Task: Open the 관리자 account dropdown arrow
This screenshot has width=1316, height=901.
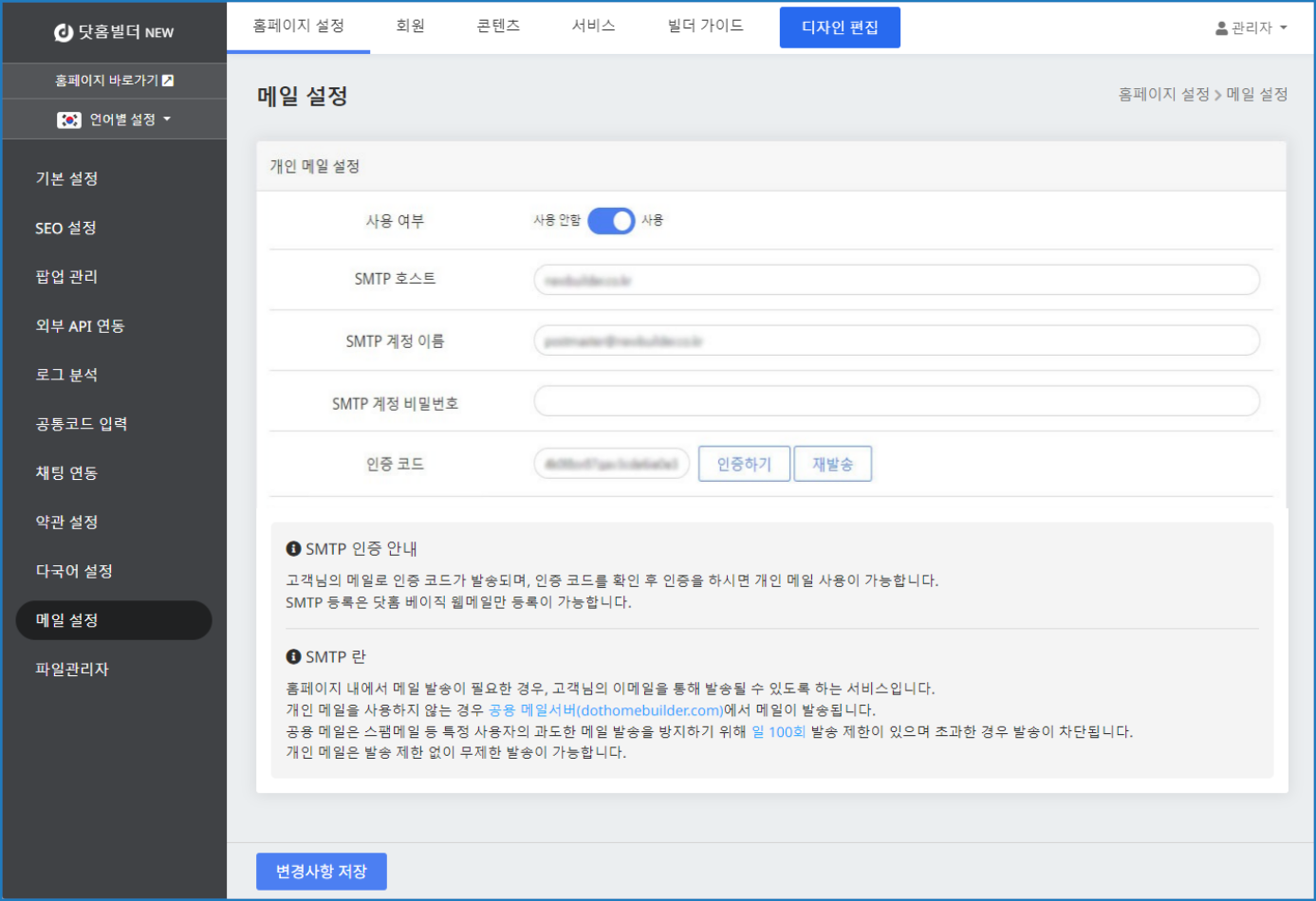Action: [1284, 28]
